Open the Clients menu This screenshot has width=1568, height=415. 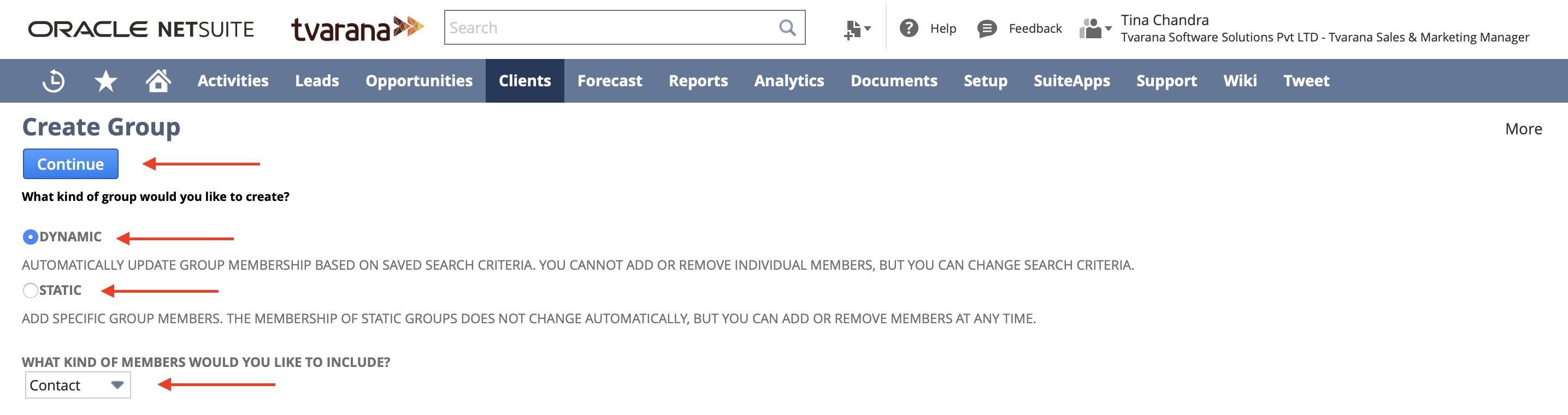524,81
